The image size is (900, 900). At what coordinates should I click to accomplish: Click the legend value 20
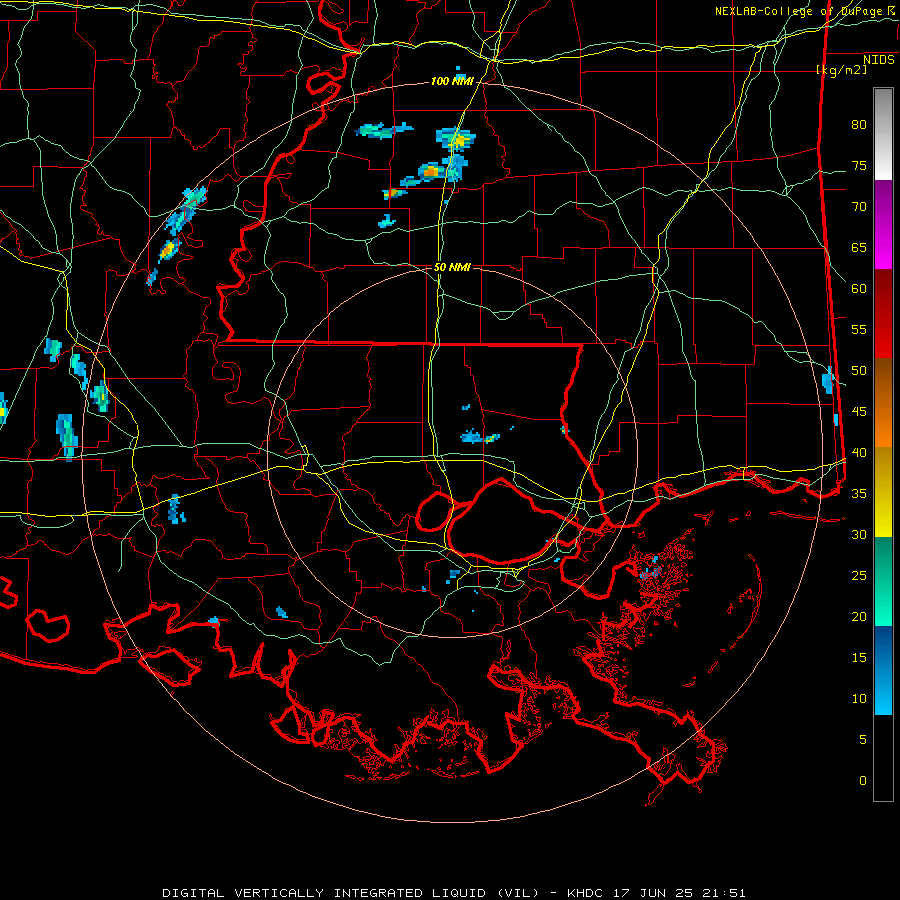pos(859,617)
